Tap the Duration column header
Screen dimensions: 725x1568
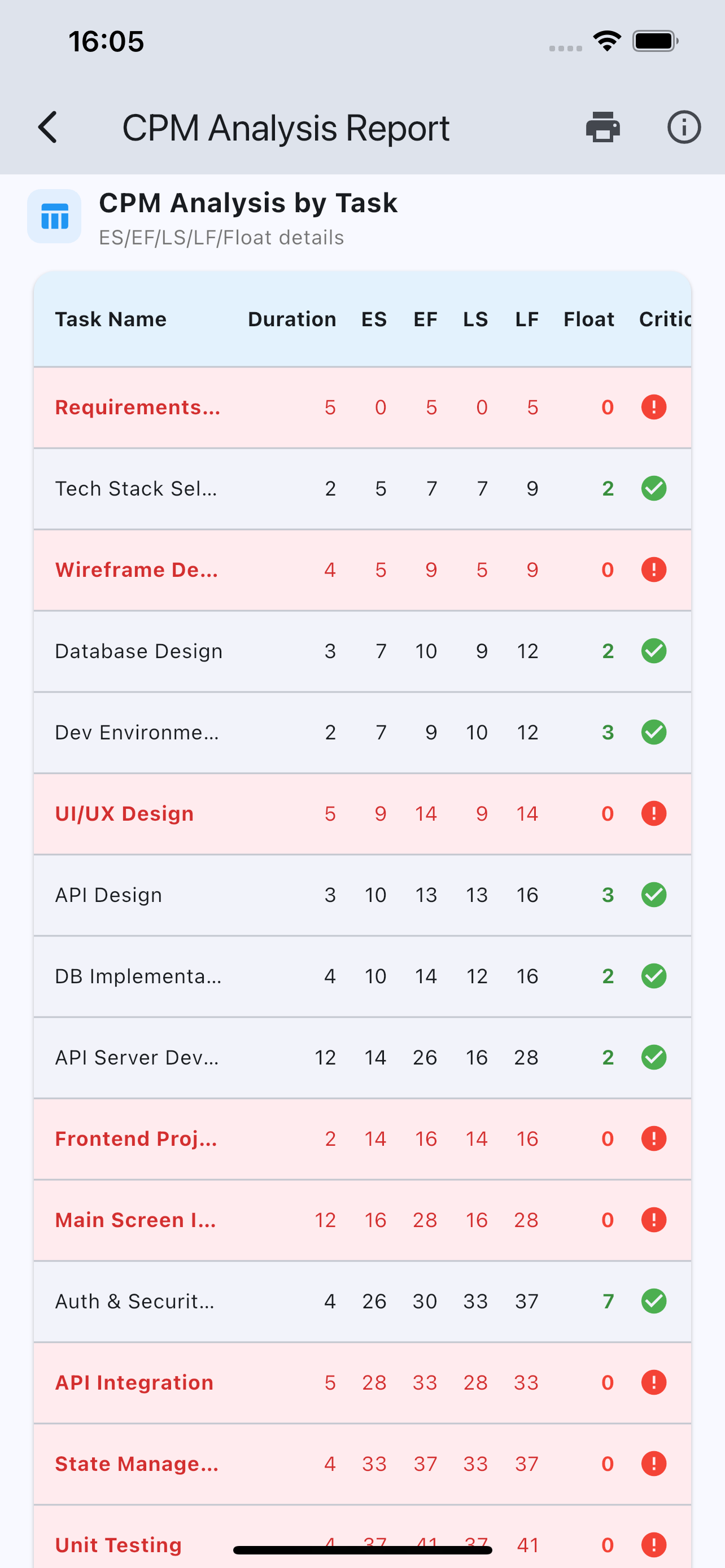[x=291, y=319]
